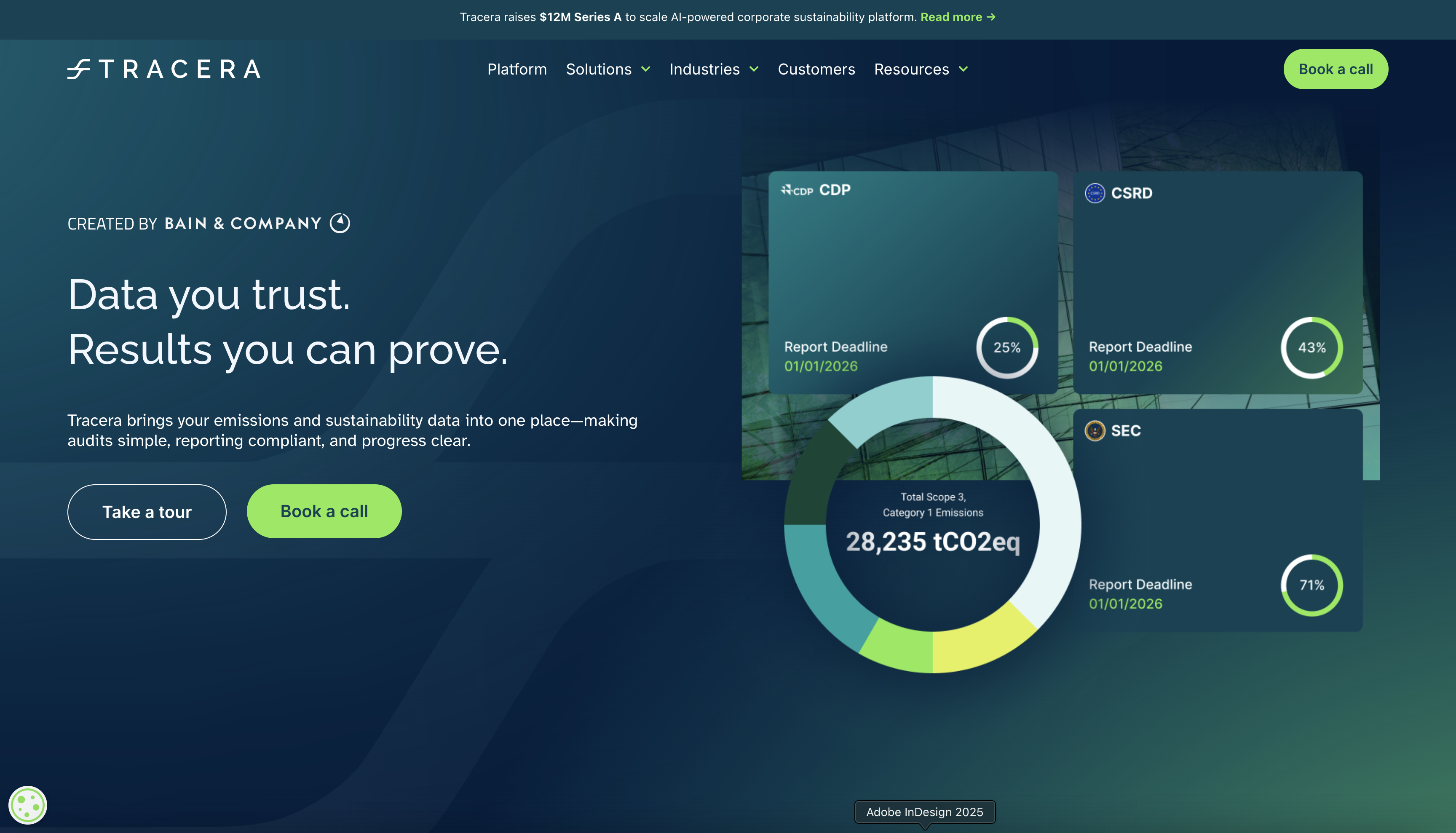
Task: Click the EU flag icon beside CSRD
Action: click(1095, 193)
